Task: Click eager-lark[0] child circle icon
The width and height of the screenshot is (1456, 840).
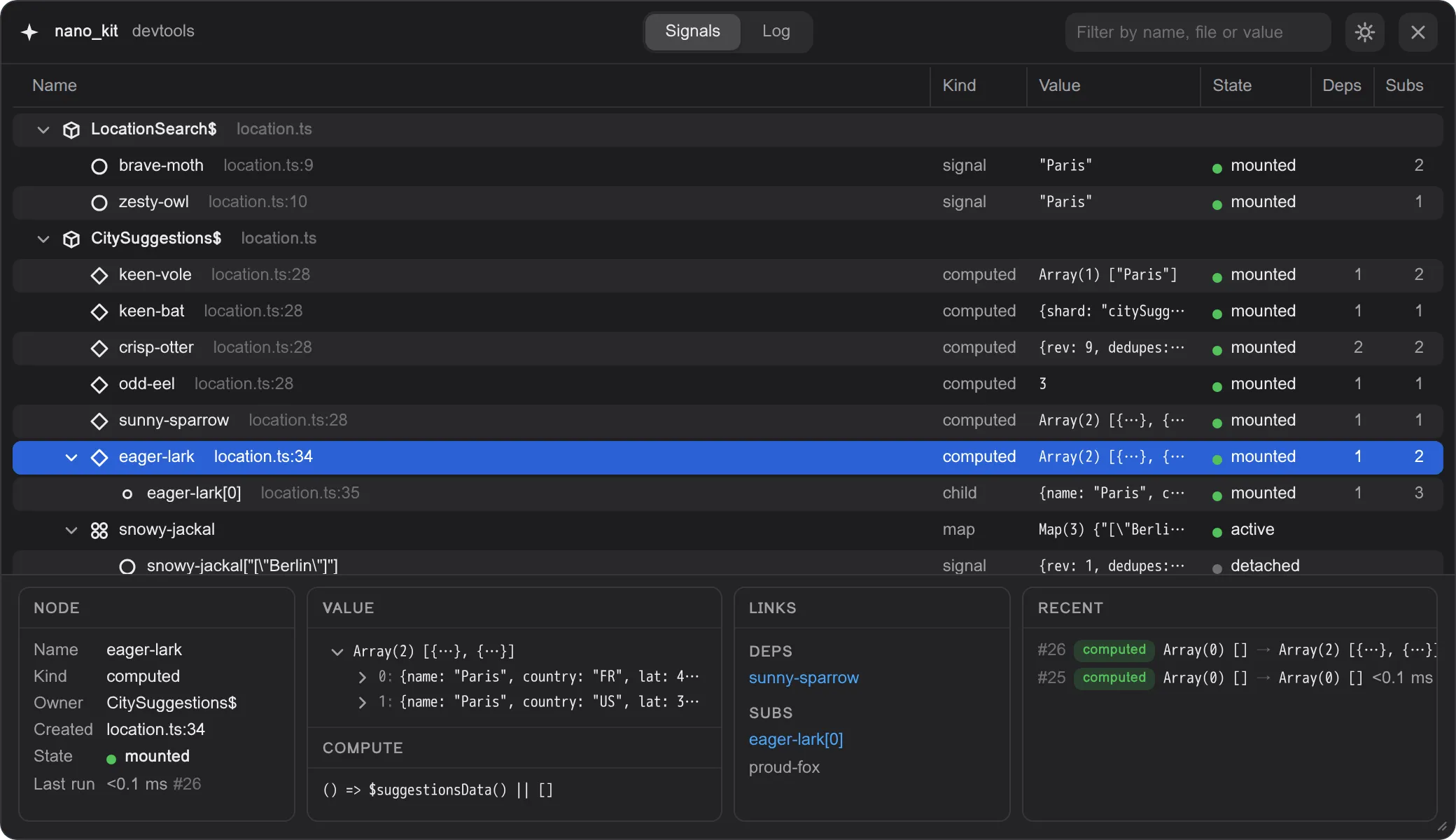Action: tap(127, 493)
